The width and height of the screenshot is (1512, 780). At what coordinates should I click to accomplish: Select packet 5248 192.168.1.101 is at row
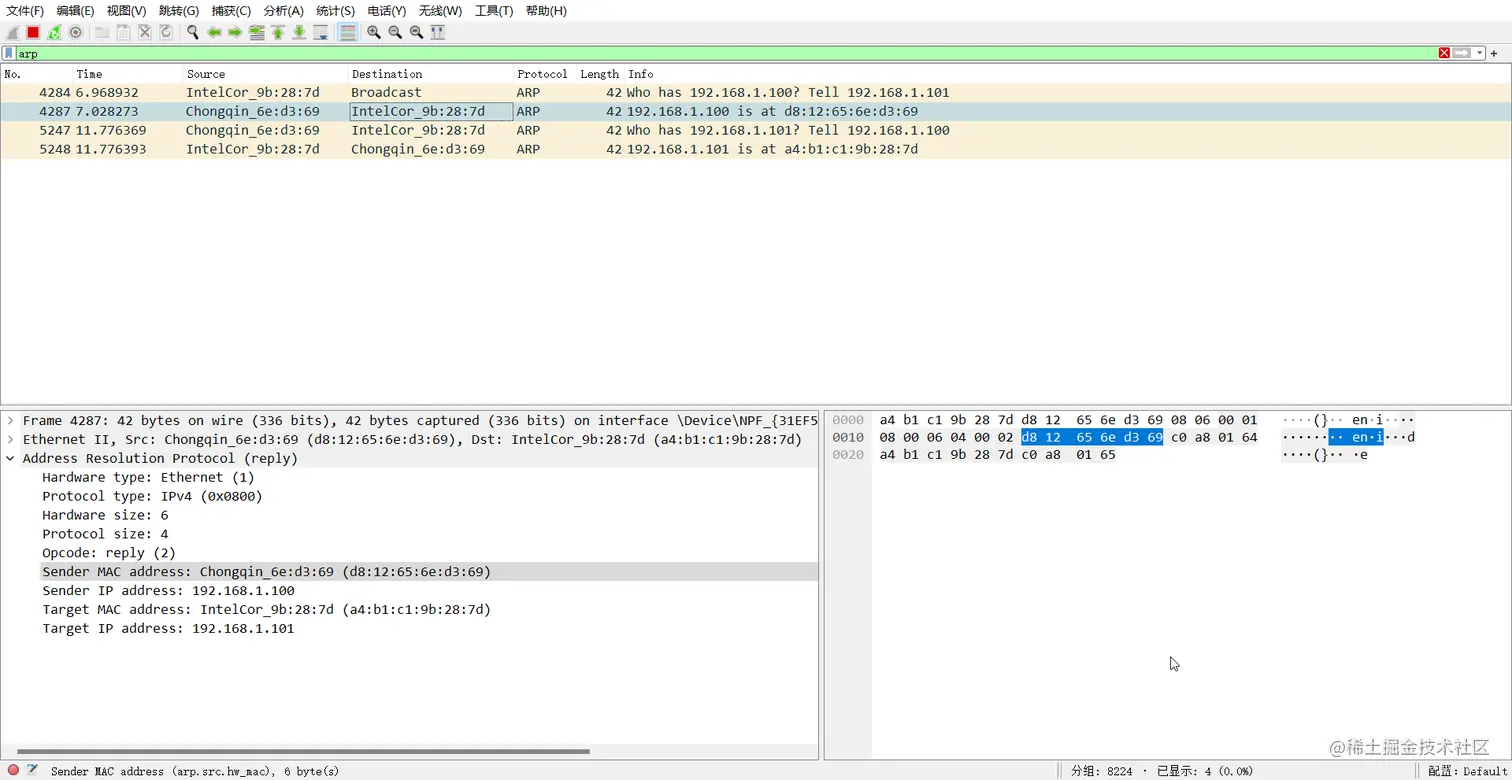click(x=755, y=149)
